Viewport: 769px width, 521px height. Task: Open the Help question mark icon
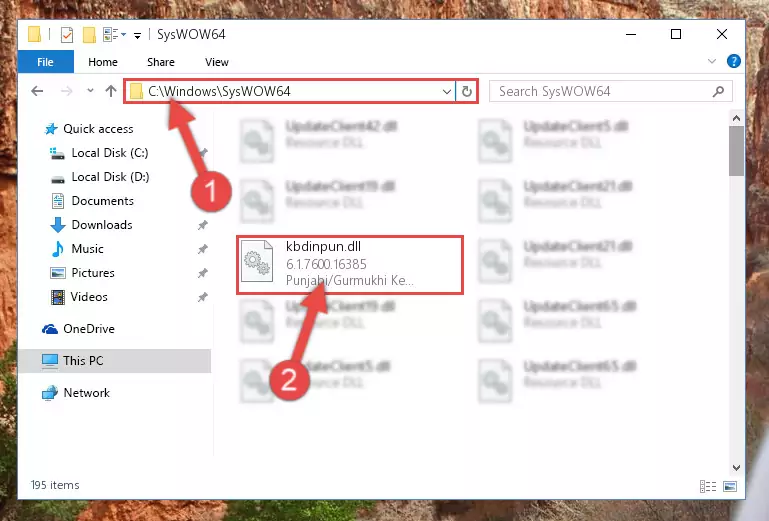[x=734, y=61]
